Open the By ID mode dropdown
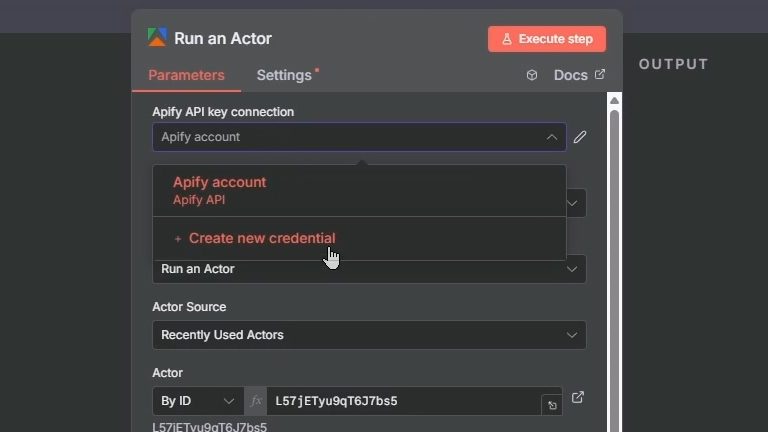Screen dimensions: 768x432 198,401
